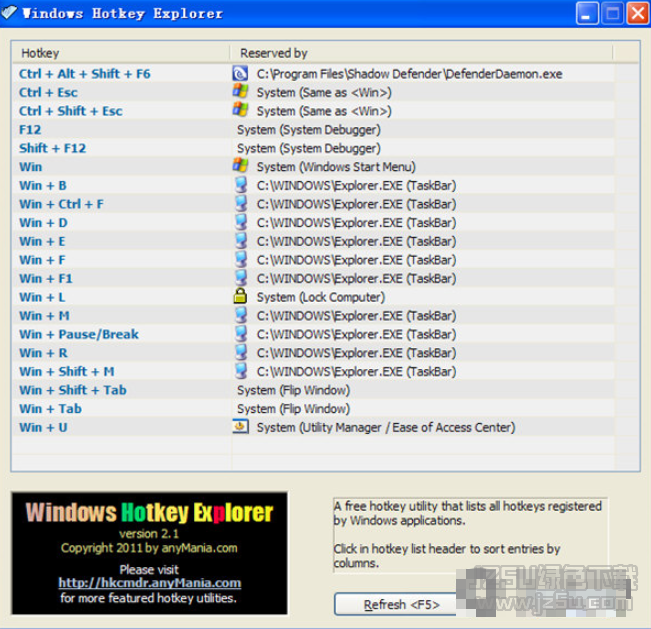
Task: Click padlock icon in Lock Computer row
Action: point(240,296)
